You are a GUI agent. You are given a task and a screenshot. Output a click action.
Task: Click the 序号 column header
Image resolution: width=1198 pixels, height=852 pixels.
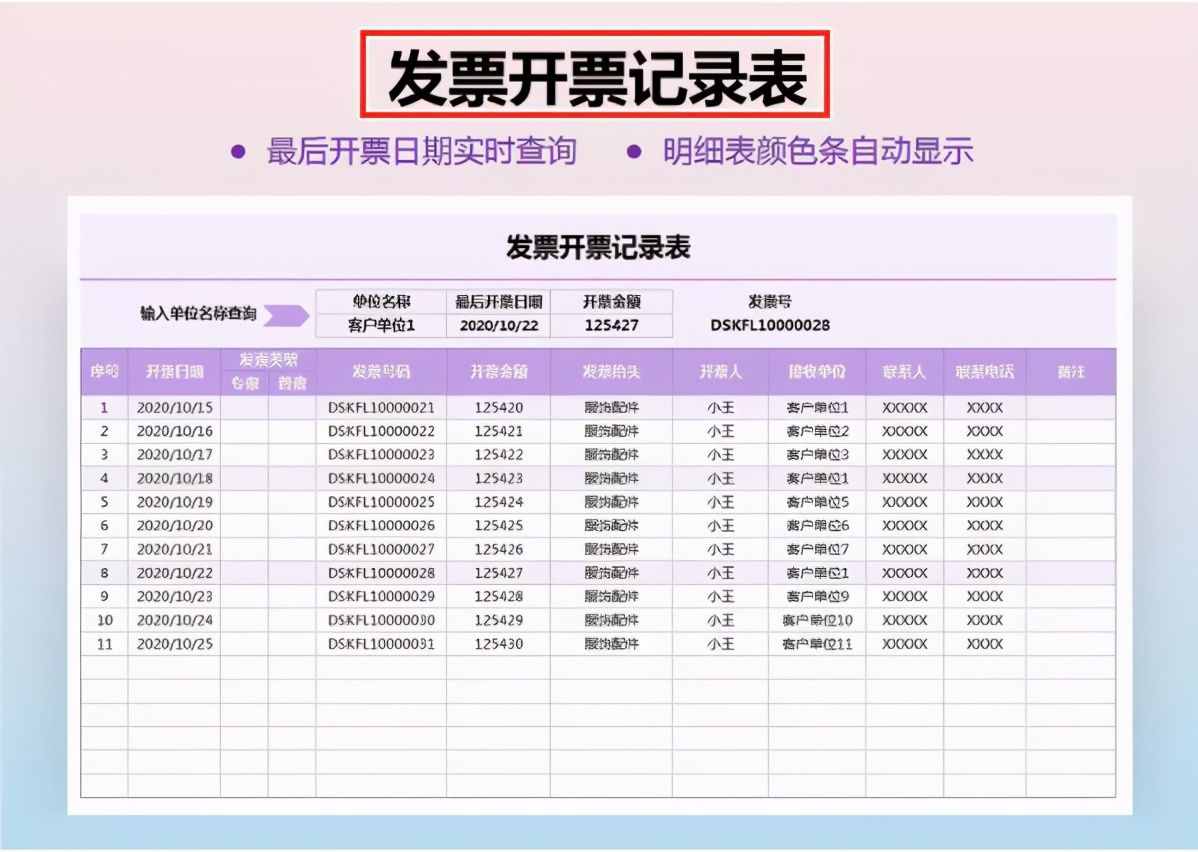(x=104, y=372)
